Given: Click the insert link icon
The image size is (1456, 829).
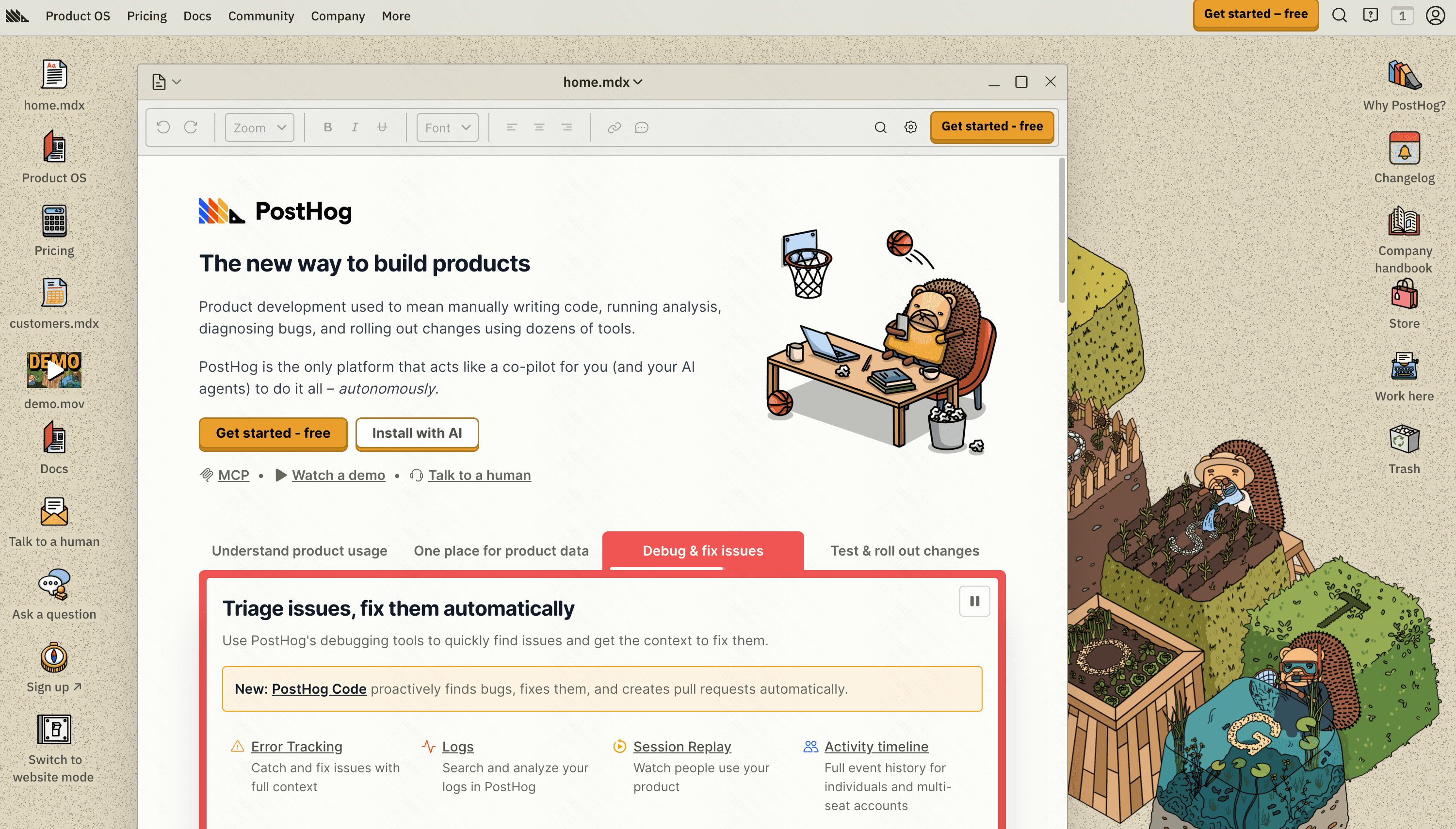Looking at the screenshot, I should point(614,128).
